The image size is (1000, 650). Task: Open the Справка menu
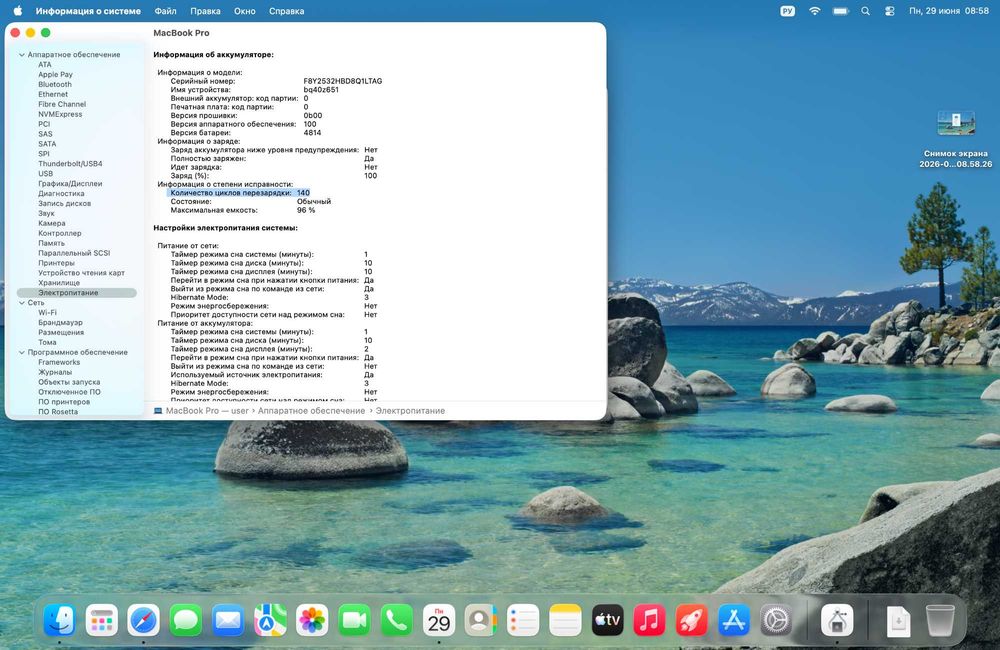[286, 11]
